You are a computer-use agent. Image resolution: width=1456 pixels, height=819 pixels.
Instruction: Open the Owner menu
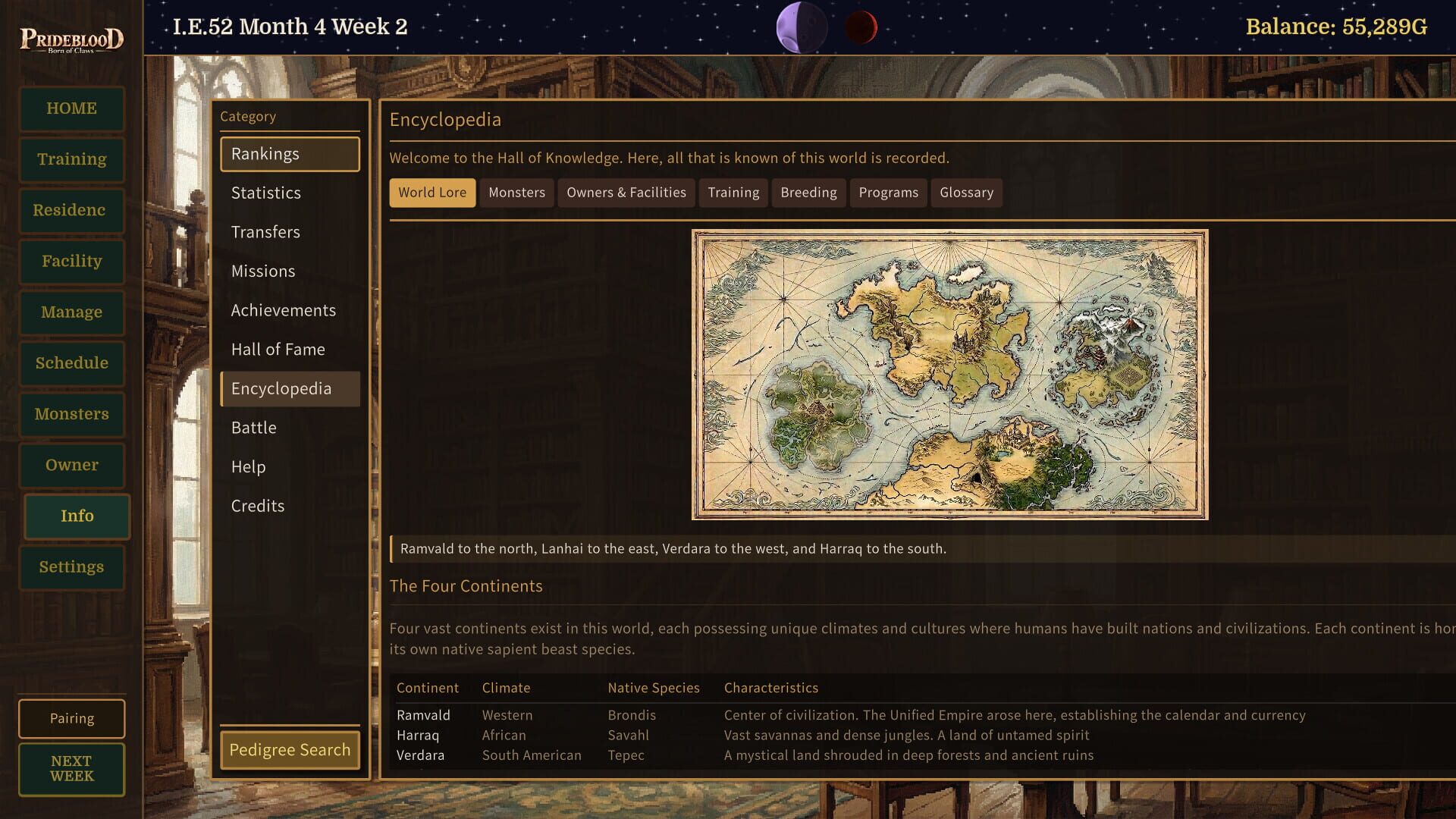coord(71,465)
